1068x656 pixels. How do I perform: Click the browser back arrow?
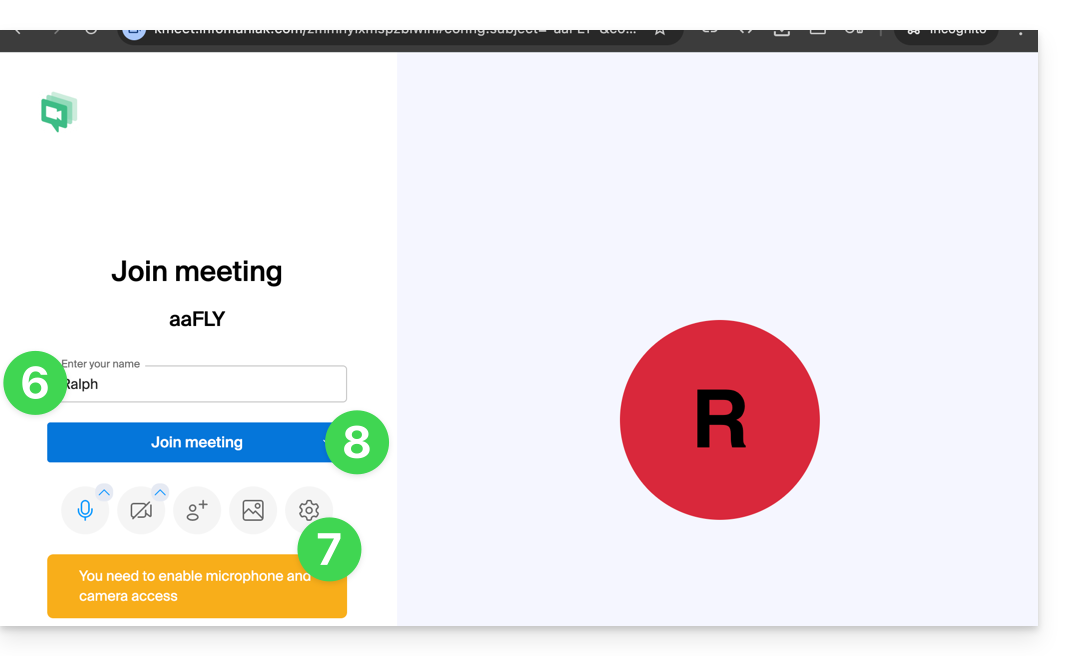[x=18, y=31]
